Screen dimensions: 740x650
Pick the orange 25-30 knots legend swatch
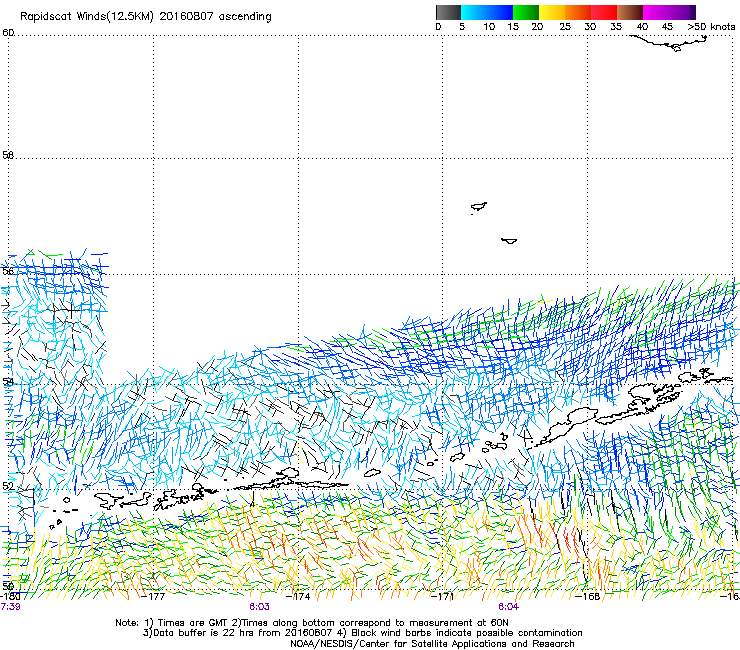click(578, 12)
